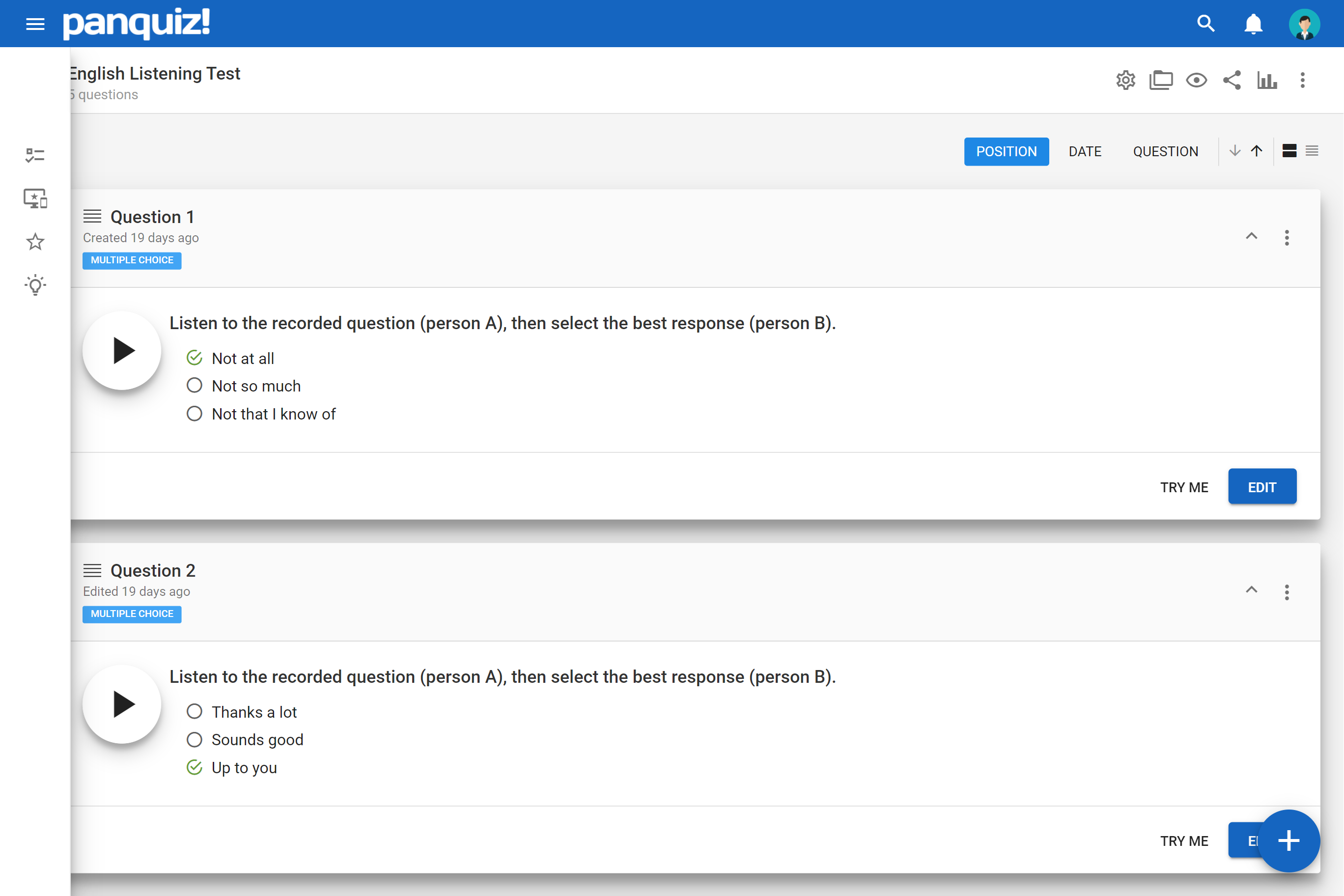
Task: Open Question 1 more options menu
Action: pos(1287,238)
